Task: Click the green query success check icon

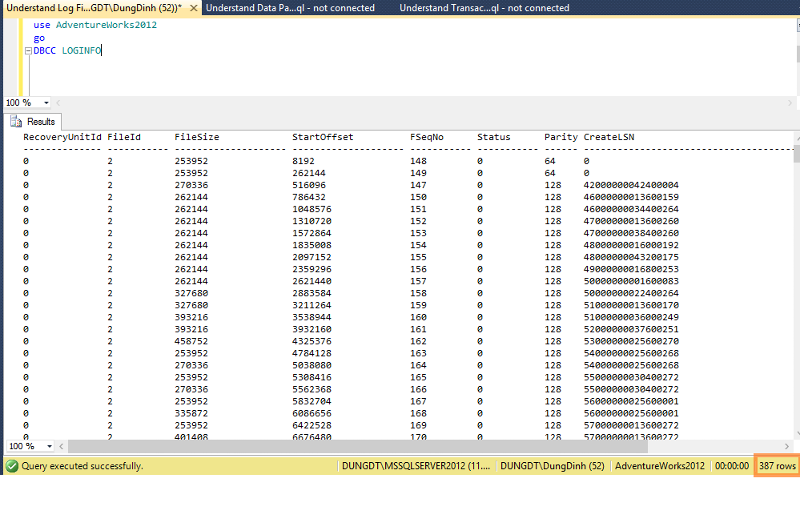Action: click(12, 466)
